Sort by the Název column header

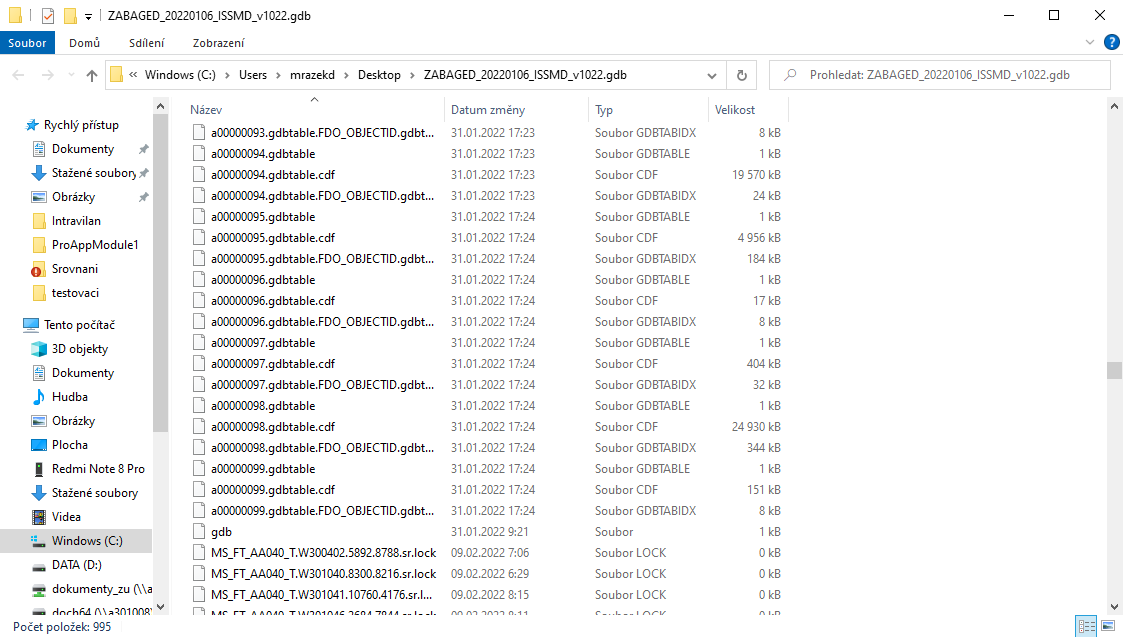click(206, 110)
